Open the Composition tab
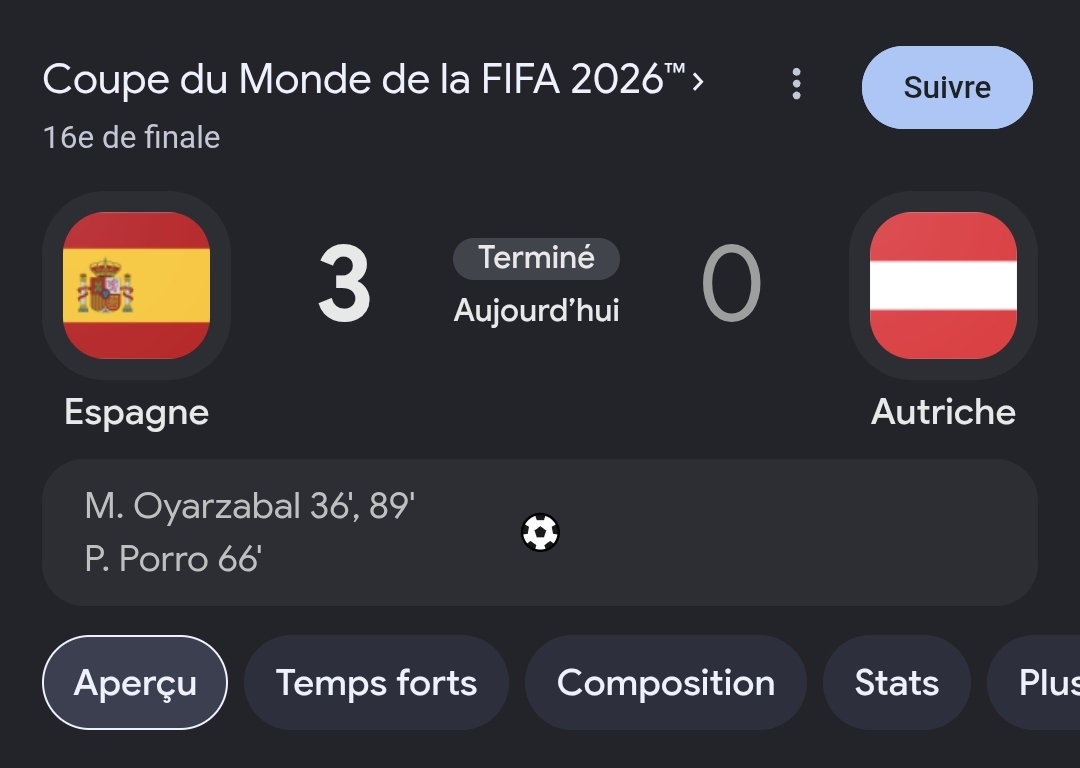Viewport: 1080px width, 768px height. tap(665, 683)
